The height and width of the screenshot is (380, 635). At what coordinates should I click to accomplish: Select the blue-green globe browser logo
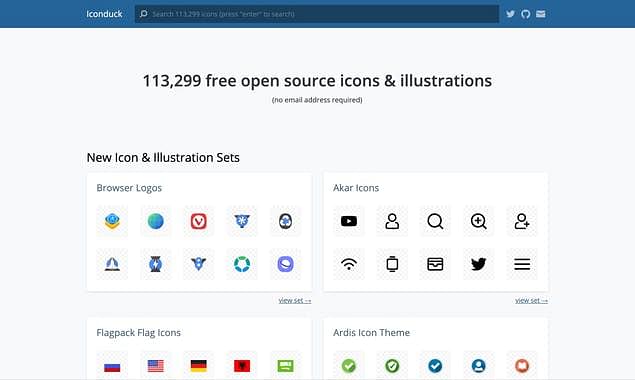[156, 221]
